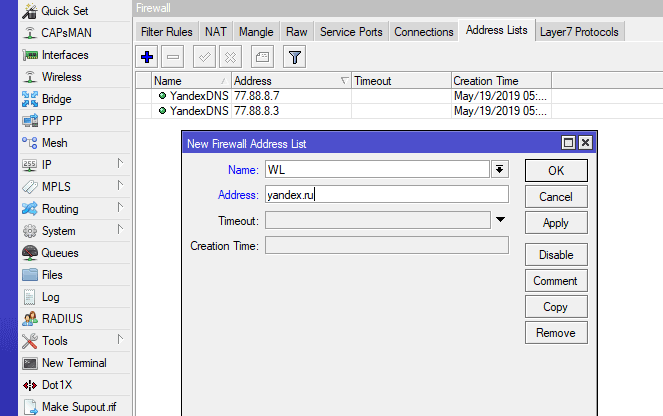Open the CAPsMAN menu item

(x=75, y=33)
